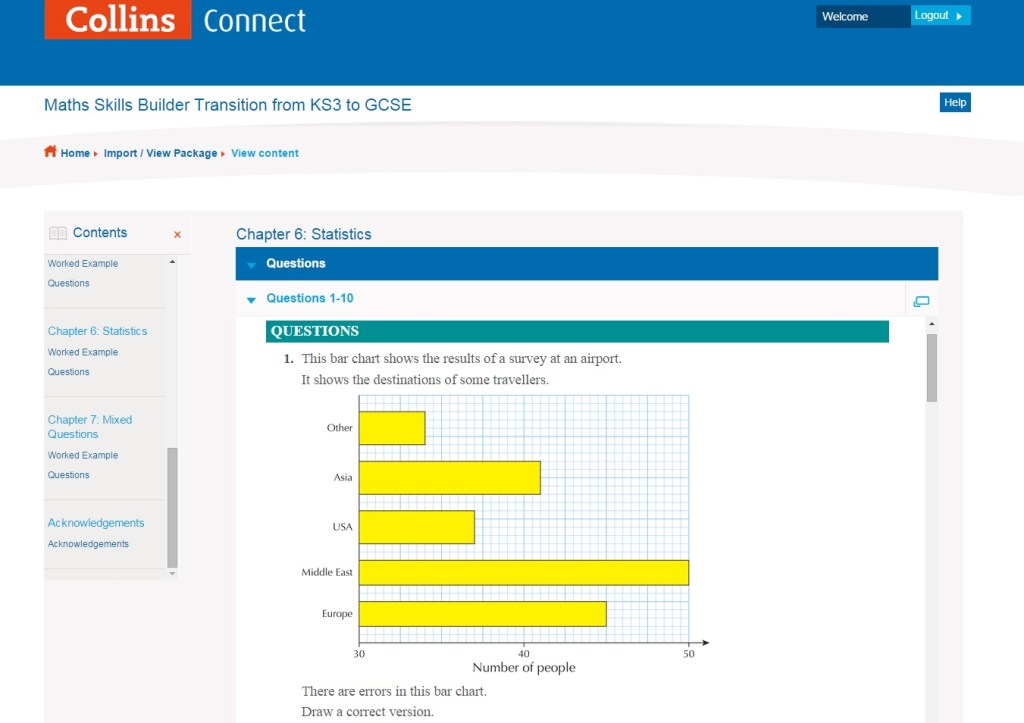Click the Welcome user bar in the header
Screen dimensions: 1024x723
862,16
